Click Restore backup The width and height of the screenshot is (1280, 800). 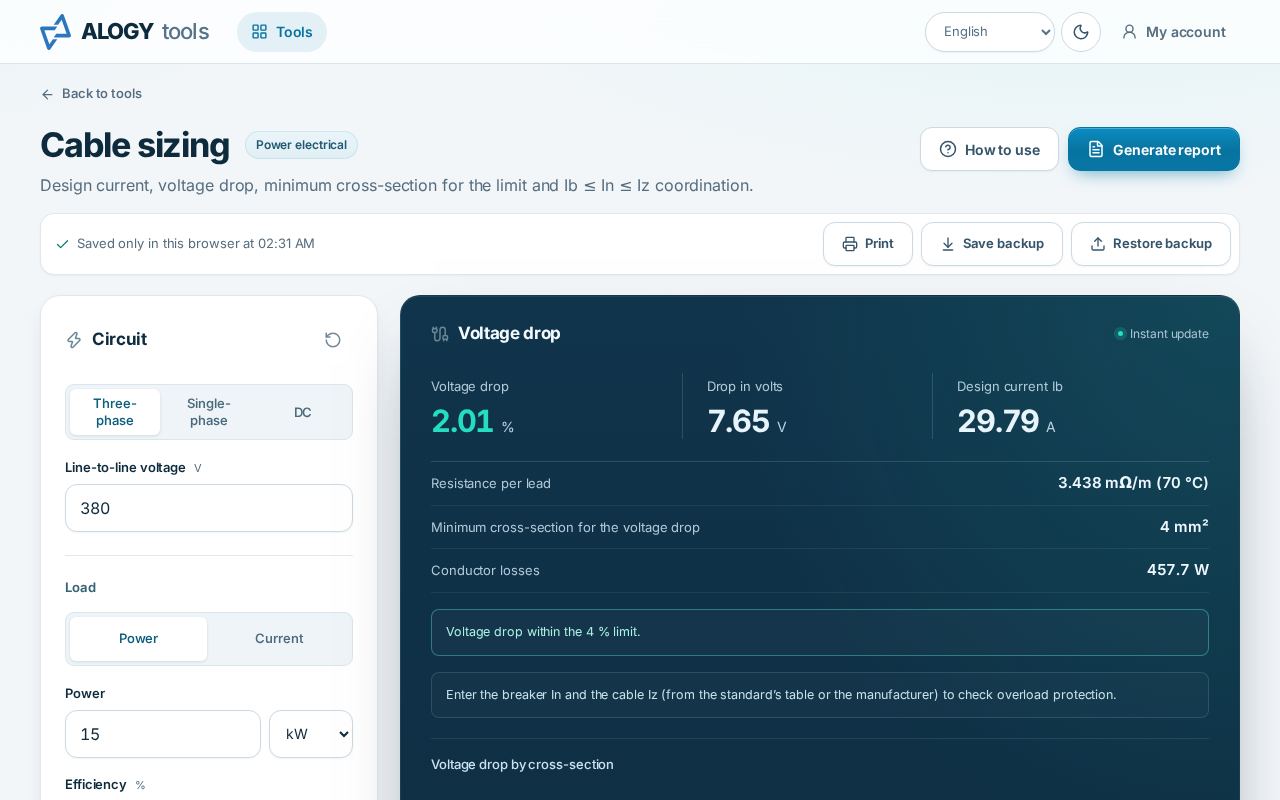tap(1151, 244)
